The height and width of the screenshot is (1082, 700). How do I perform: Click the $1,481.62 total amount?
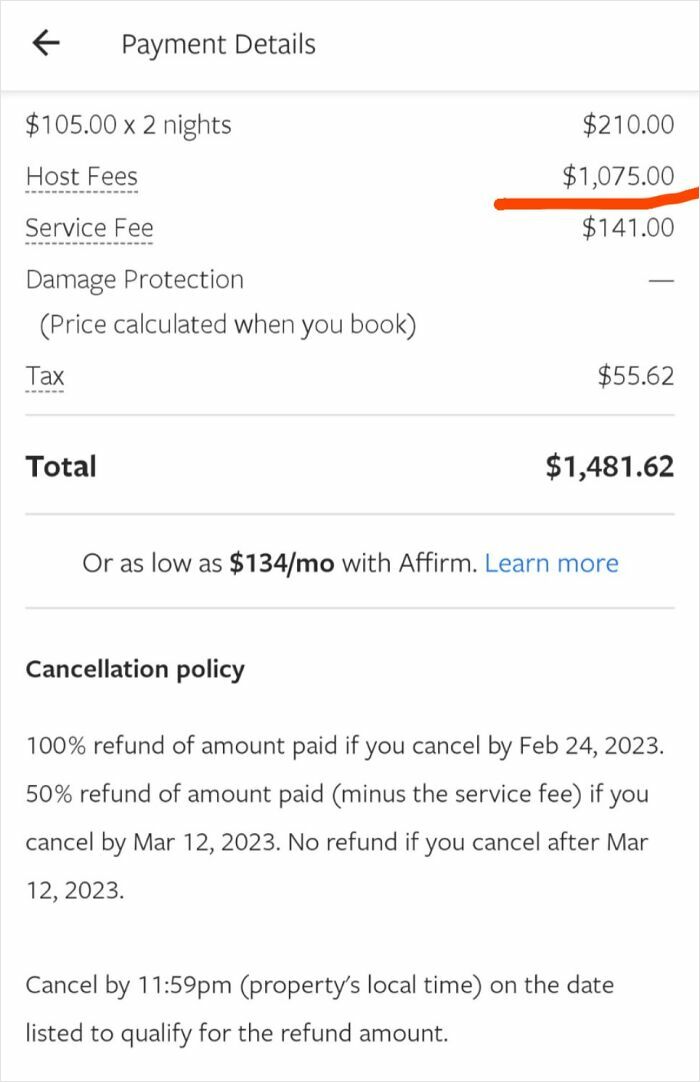click(x=609, y=467)
